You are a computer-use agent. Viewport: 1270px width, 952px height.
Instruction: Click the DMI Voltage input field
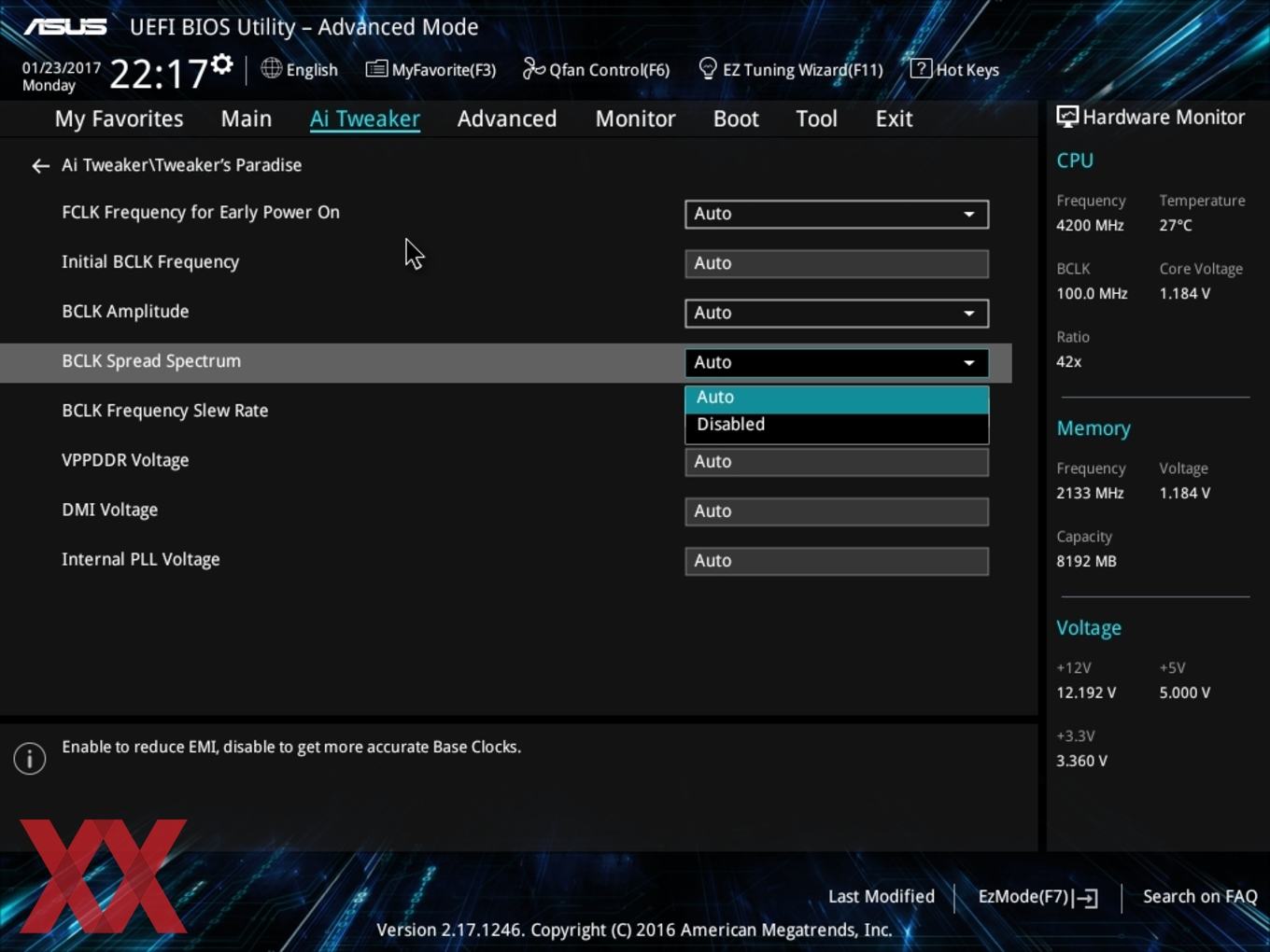(x=837, y=511)
